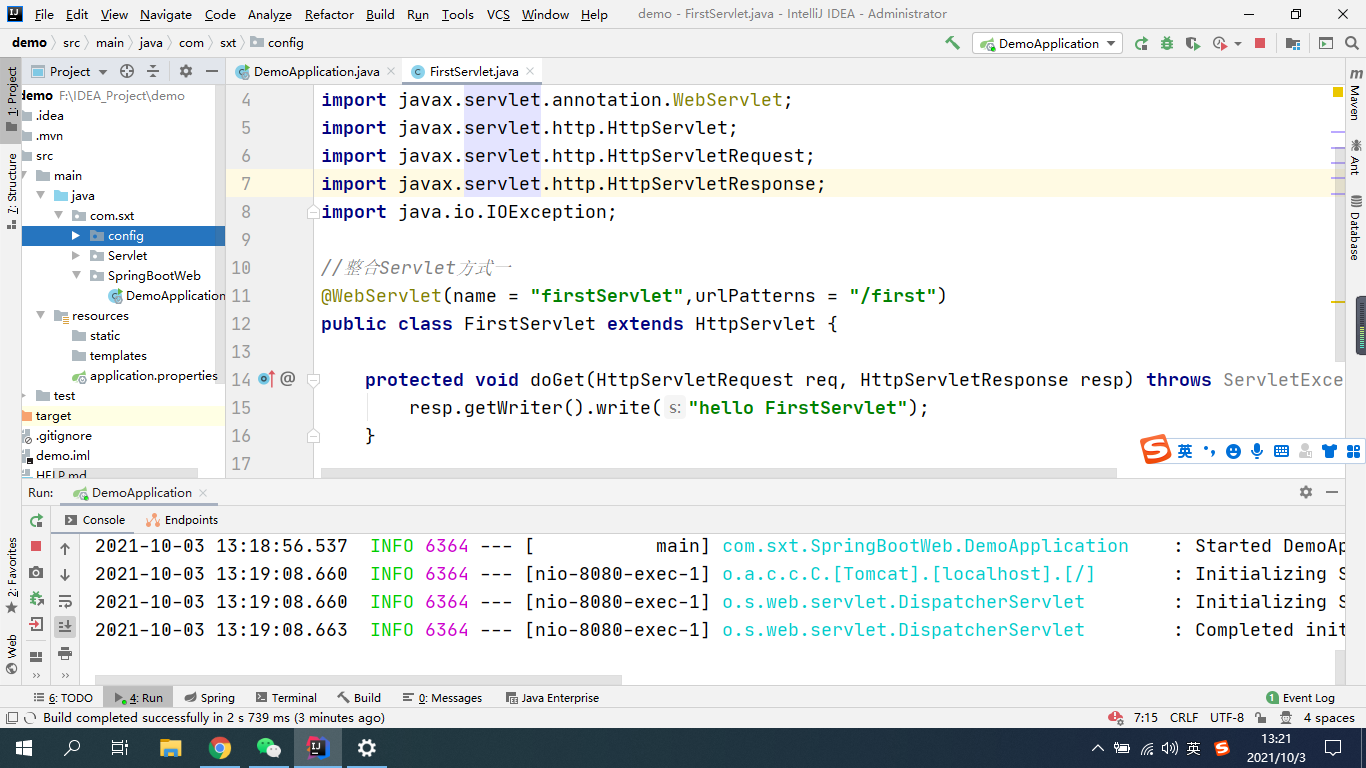This screenshot has height=768, width=1366.
Task: Click the Exit icon in the Run panel
Action: click(36, 624)
